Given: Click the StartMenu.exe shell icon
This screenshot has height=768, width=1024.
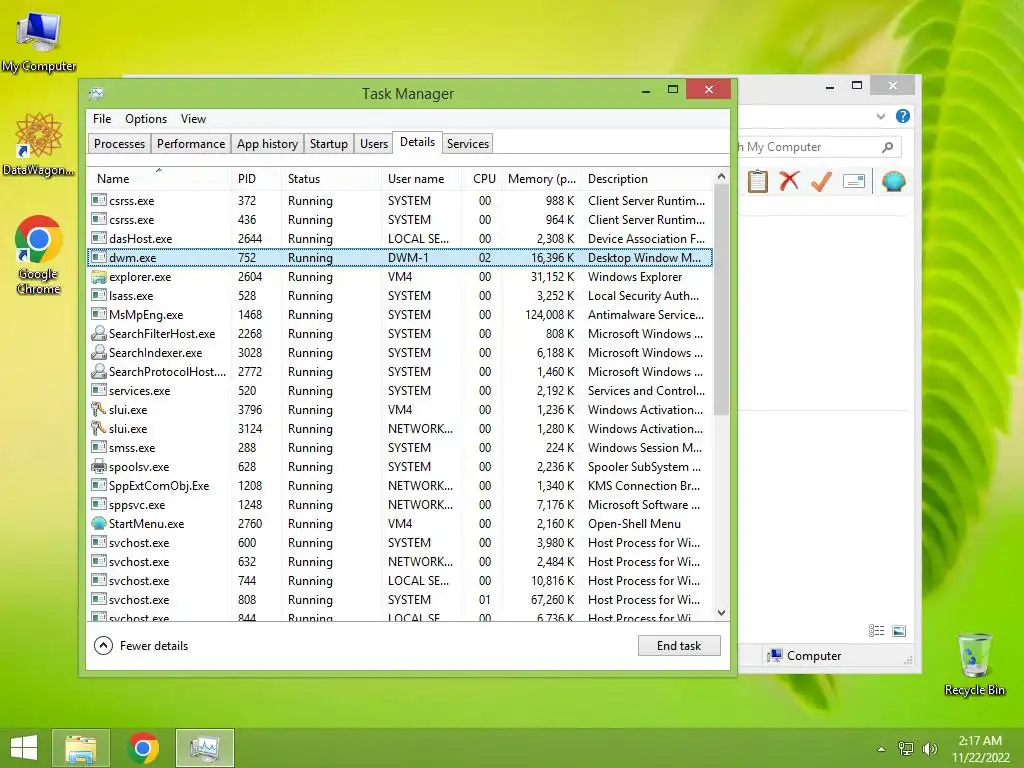Looking at the screenshot, I should [x=99, y=524].
